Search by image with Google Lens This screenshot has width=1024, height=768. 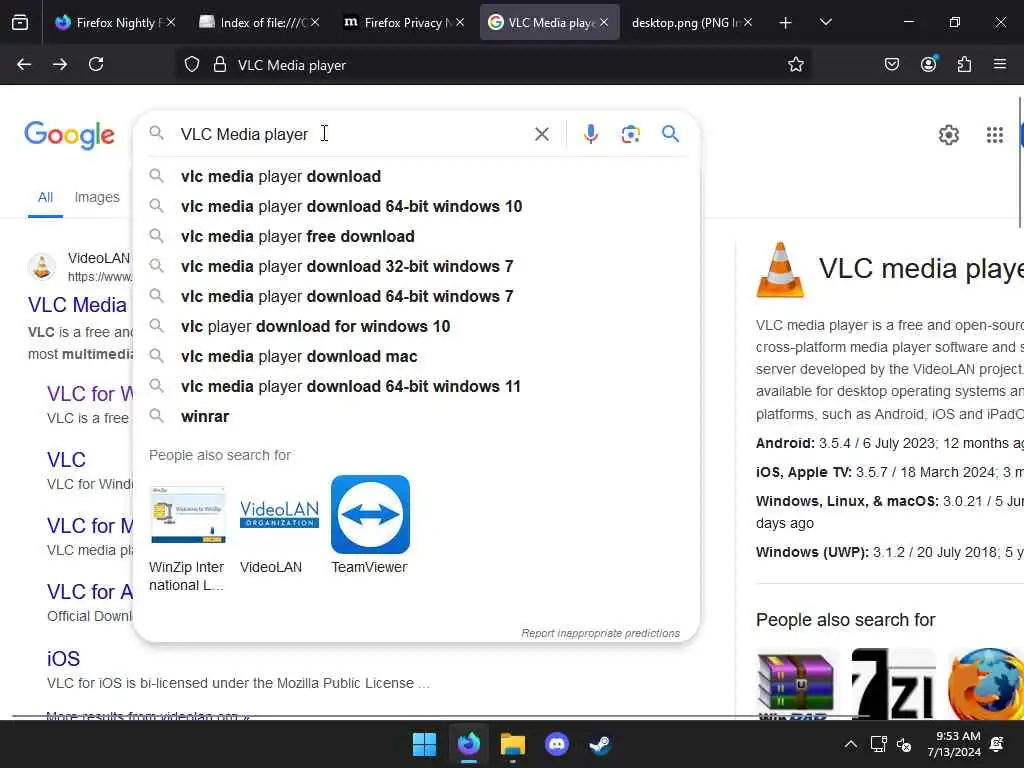pos(630,135)
